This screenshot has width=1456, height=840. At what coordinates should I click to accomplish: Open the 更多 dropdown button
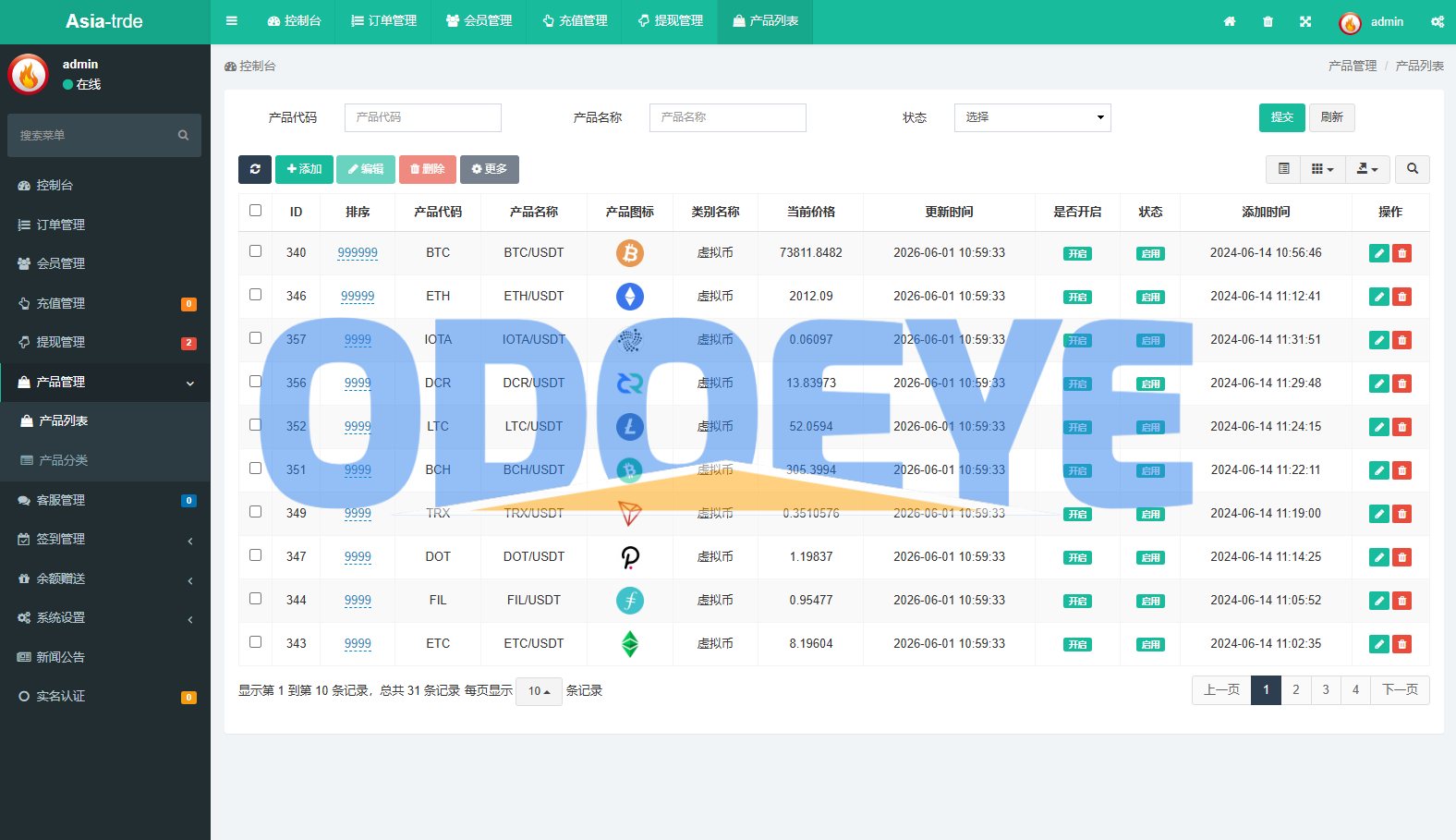[x=490, y=169]
